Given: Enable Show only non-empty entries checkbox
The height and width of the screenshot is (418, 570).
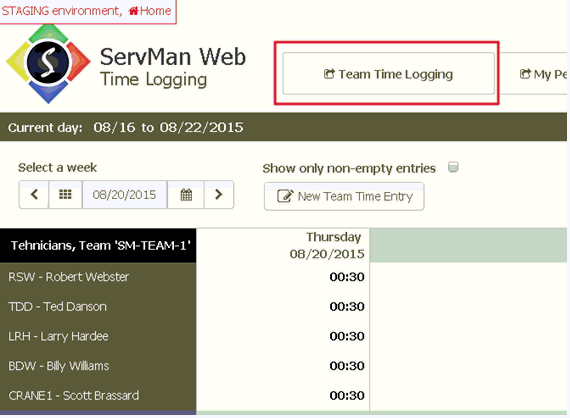Looking at the screenshot, I should [x=453, y=167].
